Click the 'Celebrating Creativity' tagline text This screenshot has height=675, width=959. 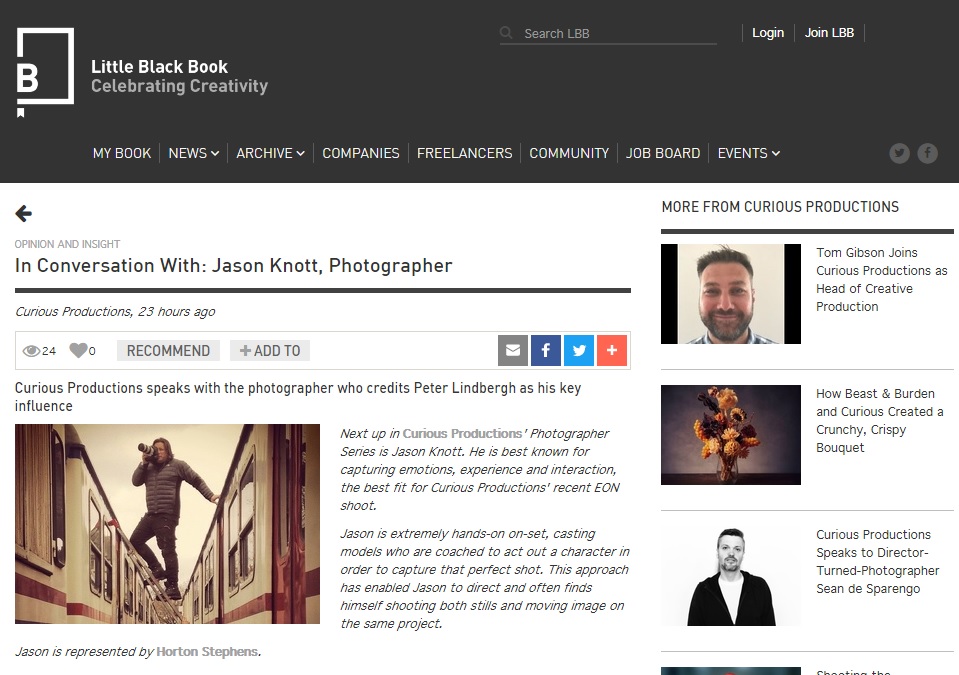point(180,86)
